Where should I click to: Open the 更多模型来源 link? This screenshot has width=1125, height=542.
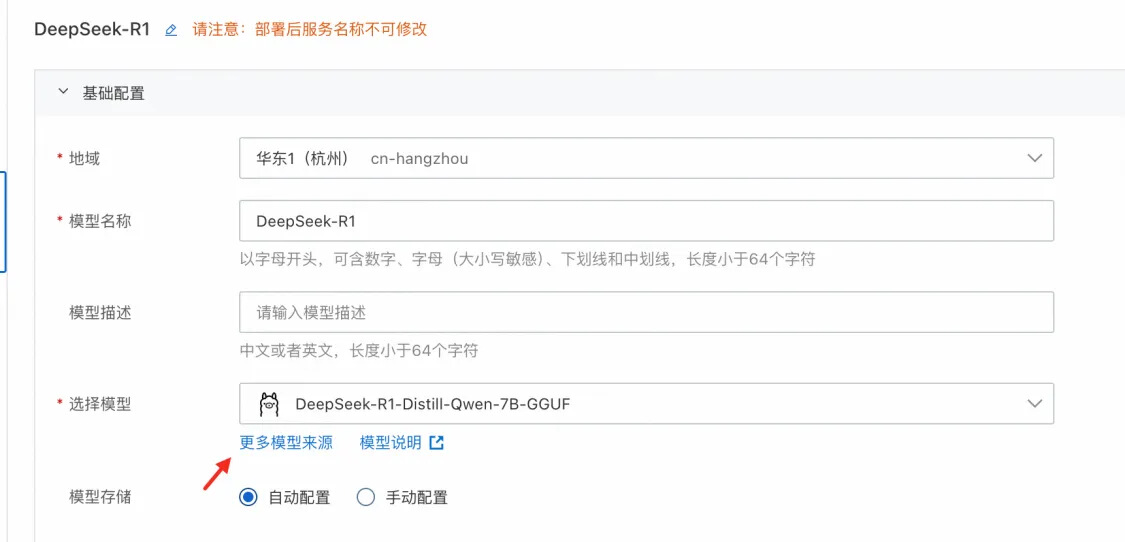[286, 442]
